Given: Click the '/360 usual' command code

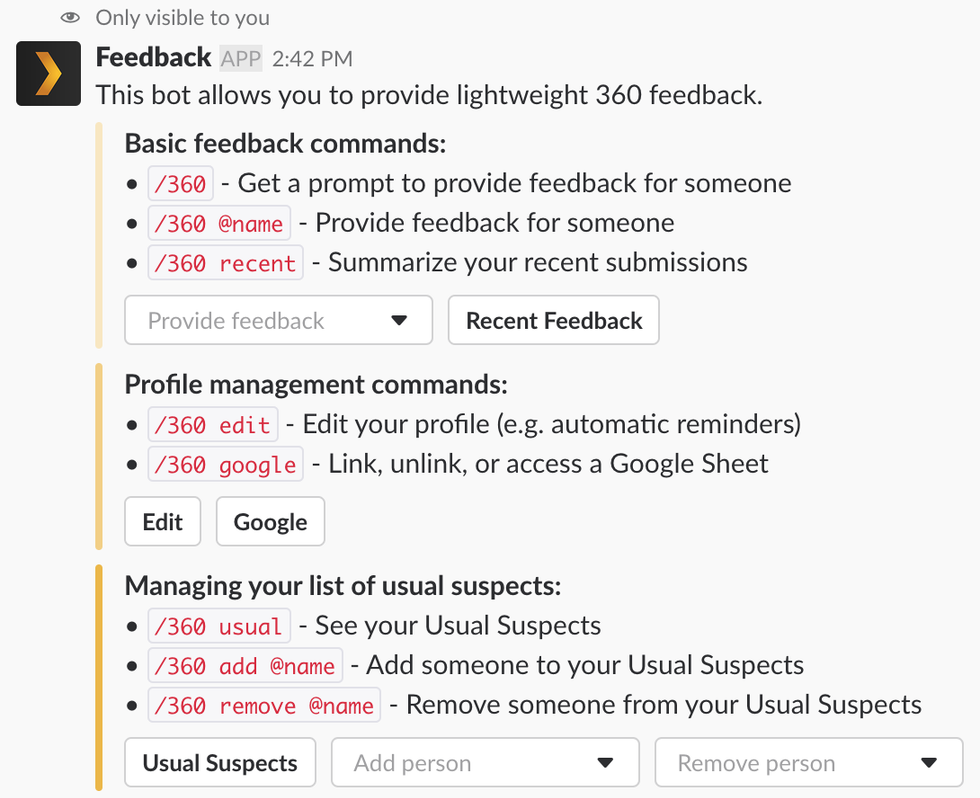Looking at the screenshot, I should click(219, 627).
